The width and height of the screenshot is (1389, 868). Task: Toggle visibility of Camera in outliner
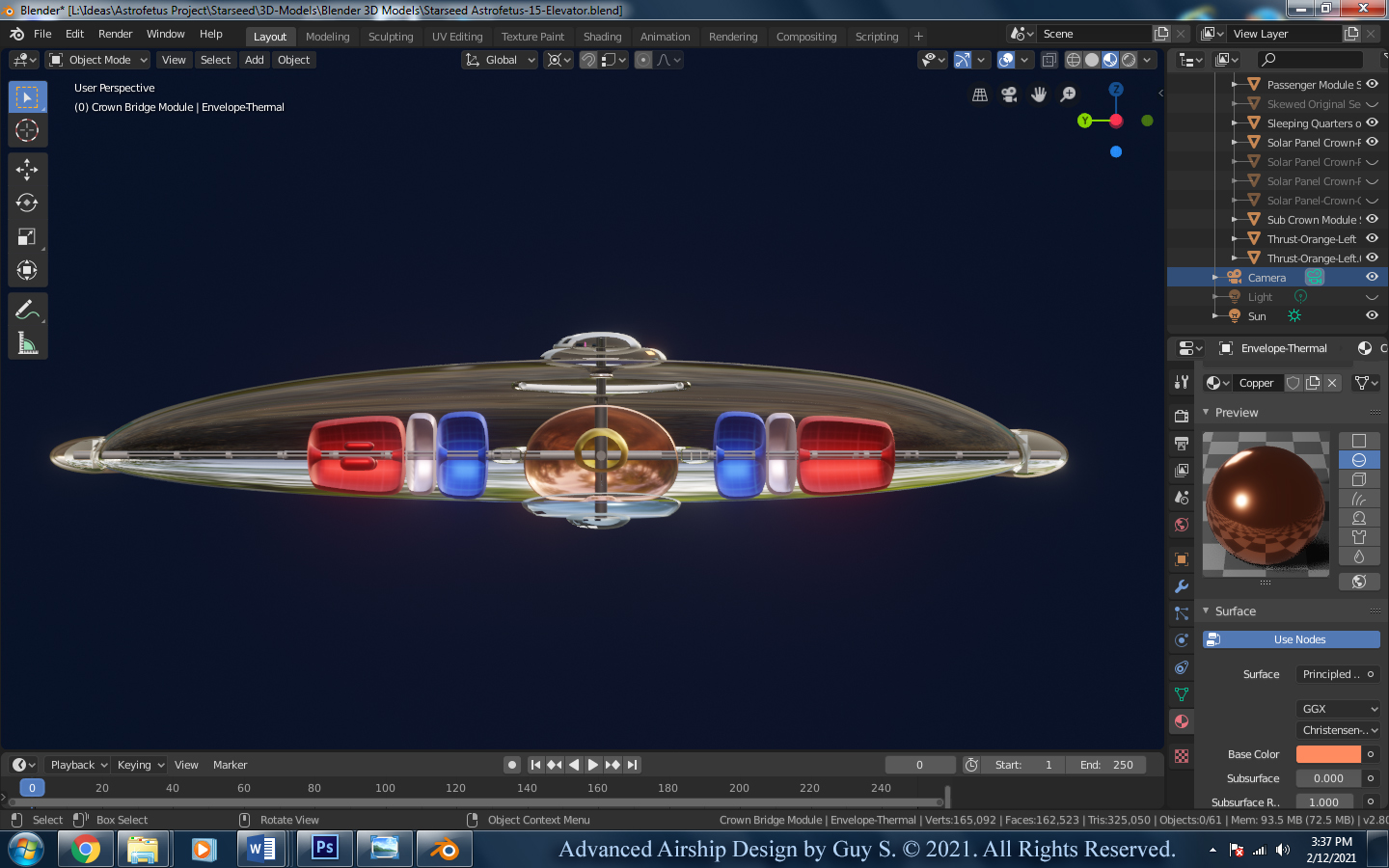[x=1372, y=278]
